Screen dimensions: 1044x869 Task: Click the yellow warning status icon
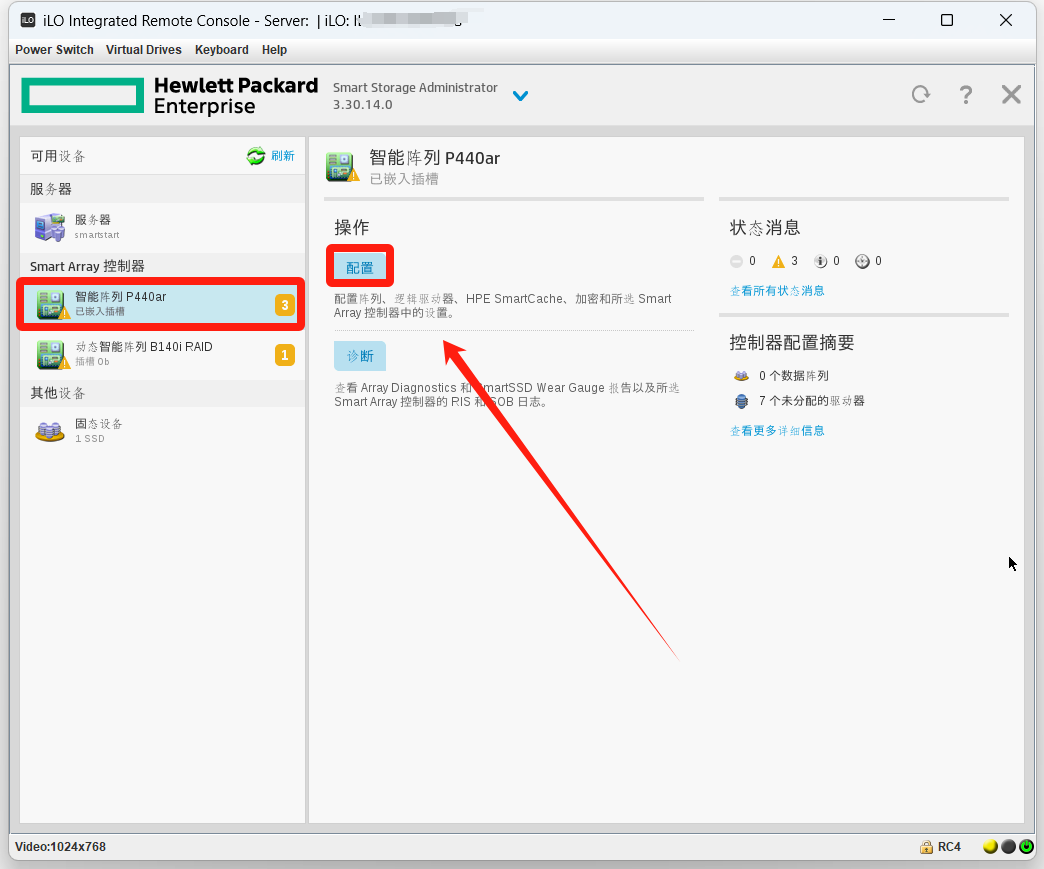point(778,262)
